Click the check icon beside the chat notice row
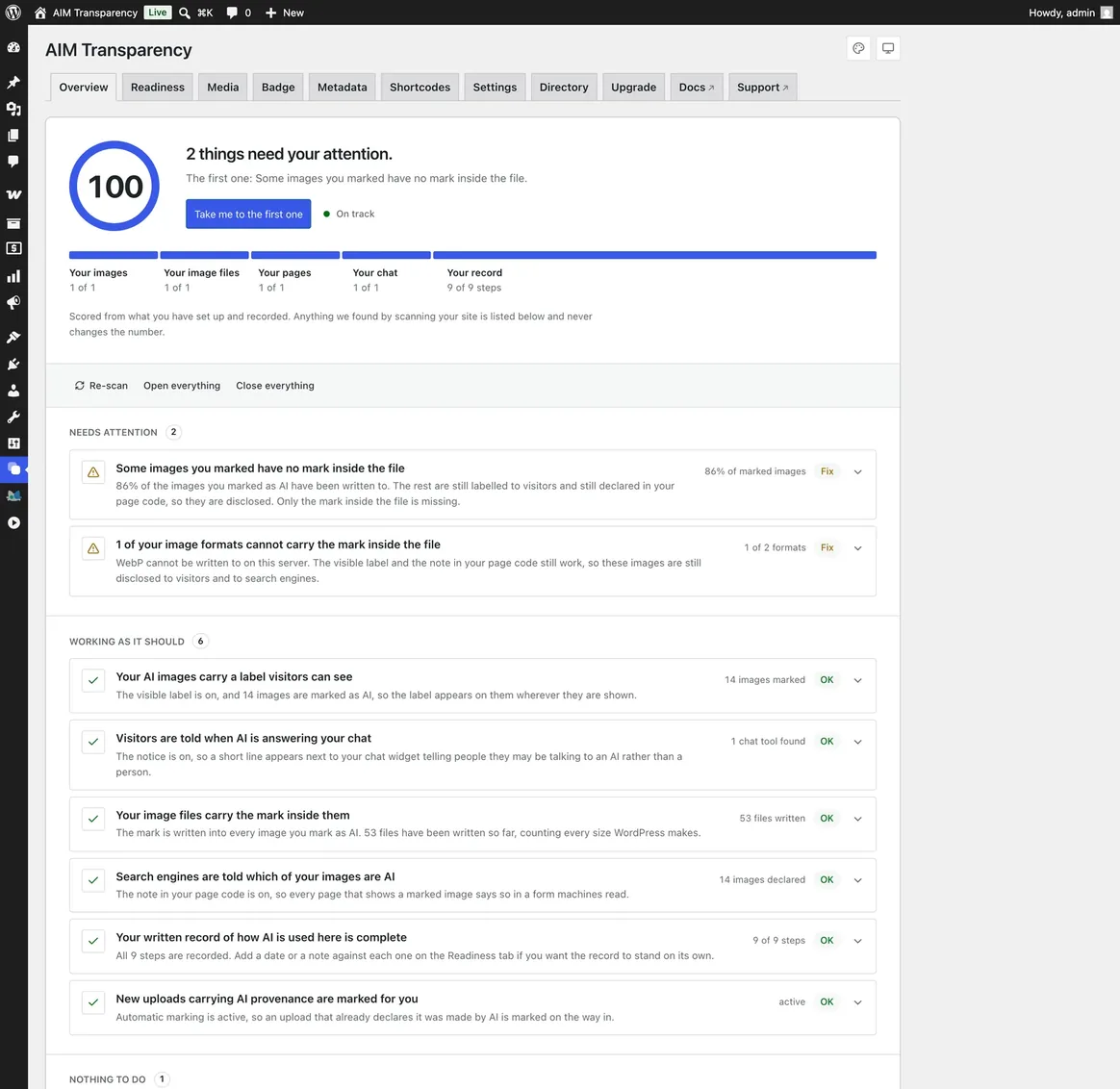 click(x=93, y=742)
